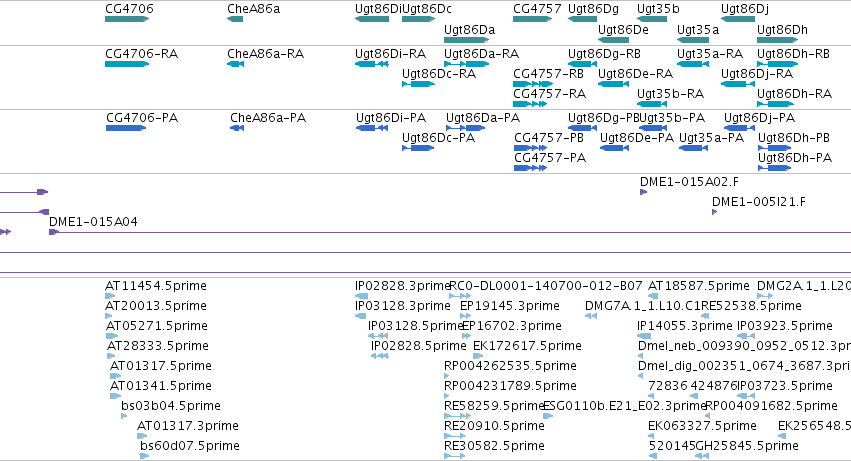Viewport: 851px width, 461px height.
Task: Click the Ugt86De gene label
Action: click(x=623, y=30)
